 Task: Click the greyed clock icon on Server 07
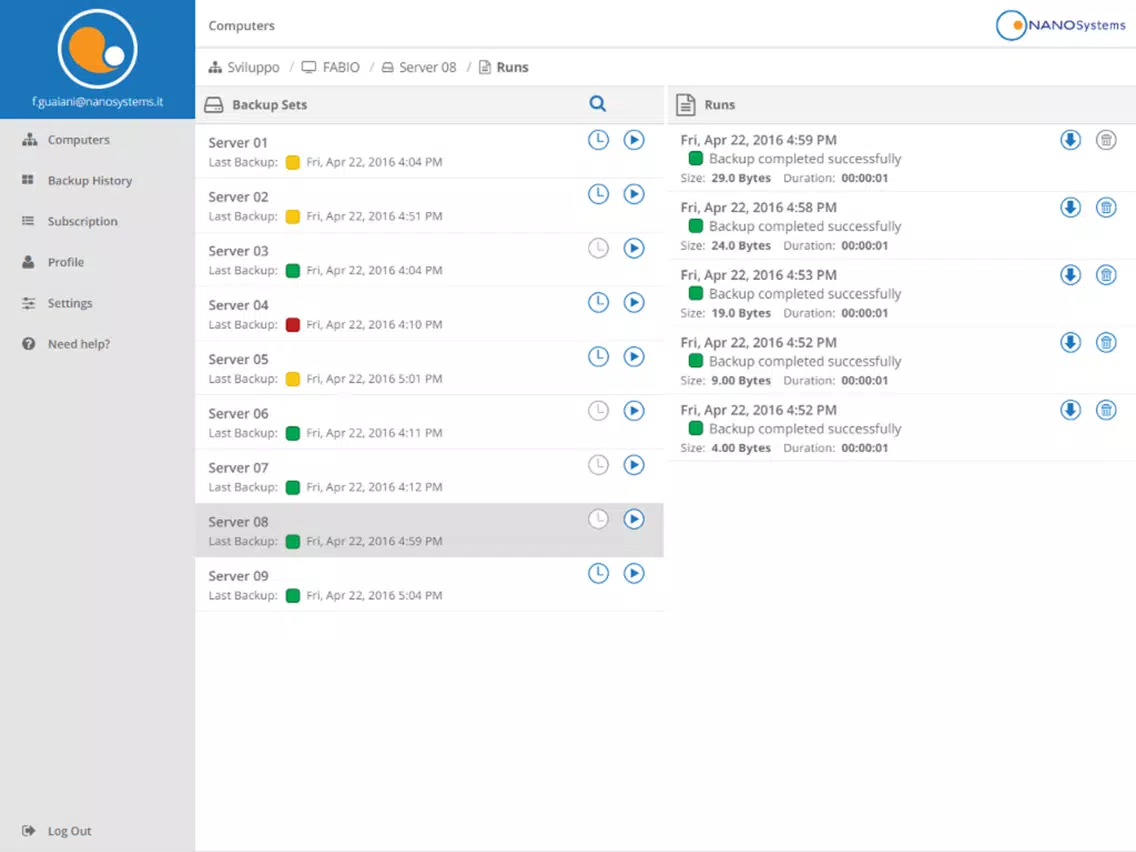pyautogui.click(x=598, y=465)
